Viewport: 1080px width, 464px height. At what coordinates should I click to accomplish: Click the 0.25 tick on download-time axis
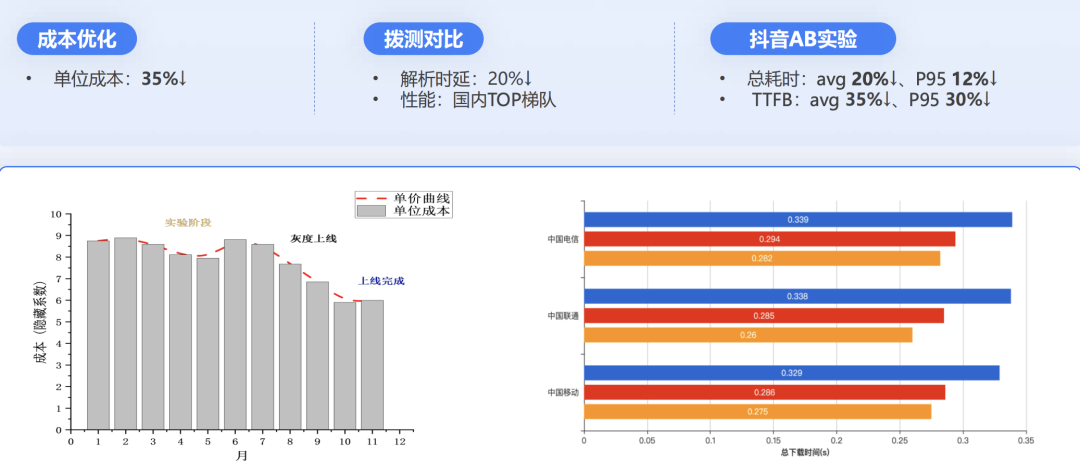[900, 439]
